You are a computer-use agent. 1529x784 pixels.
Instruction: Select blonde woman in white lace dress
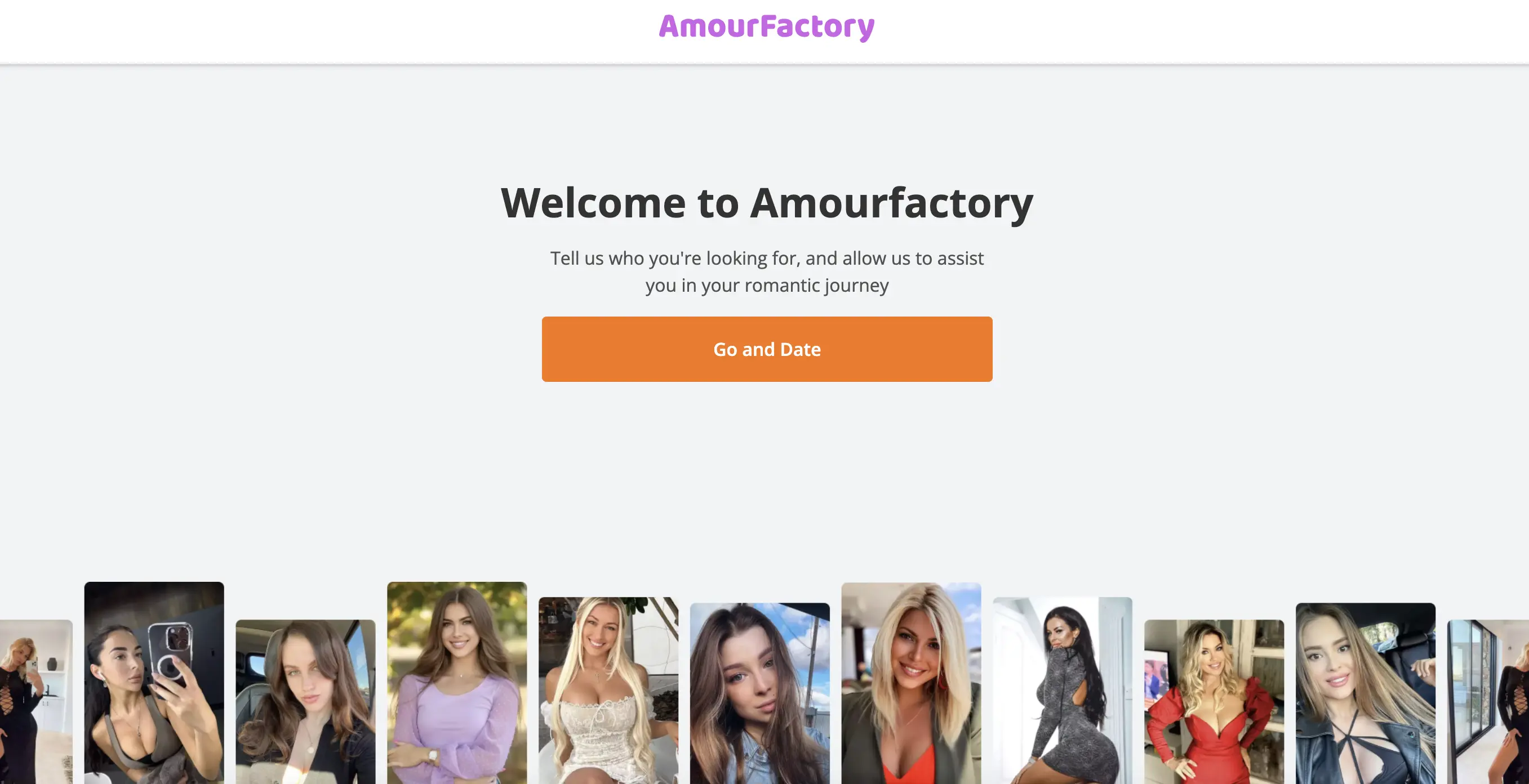click(x=608, y=691)
